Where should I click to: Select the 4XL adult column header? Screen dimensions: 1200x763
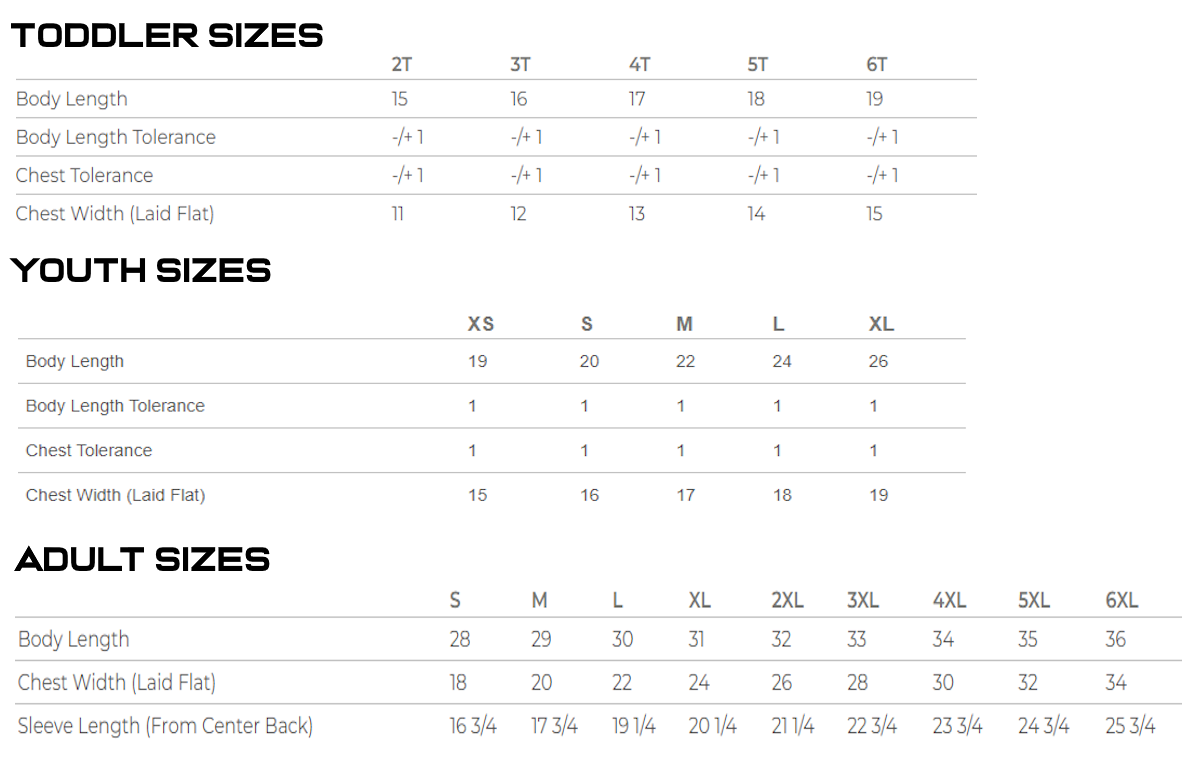(949, 601)
